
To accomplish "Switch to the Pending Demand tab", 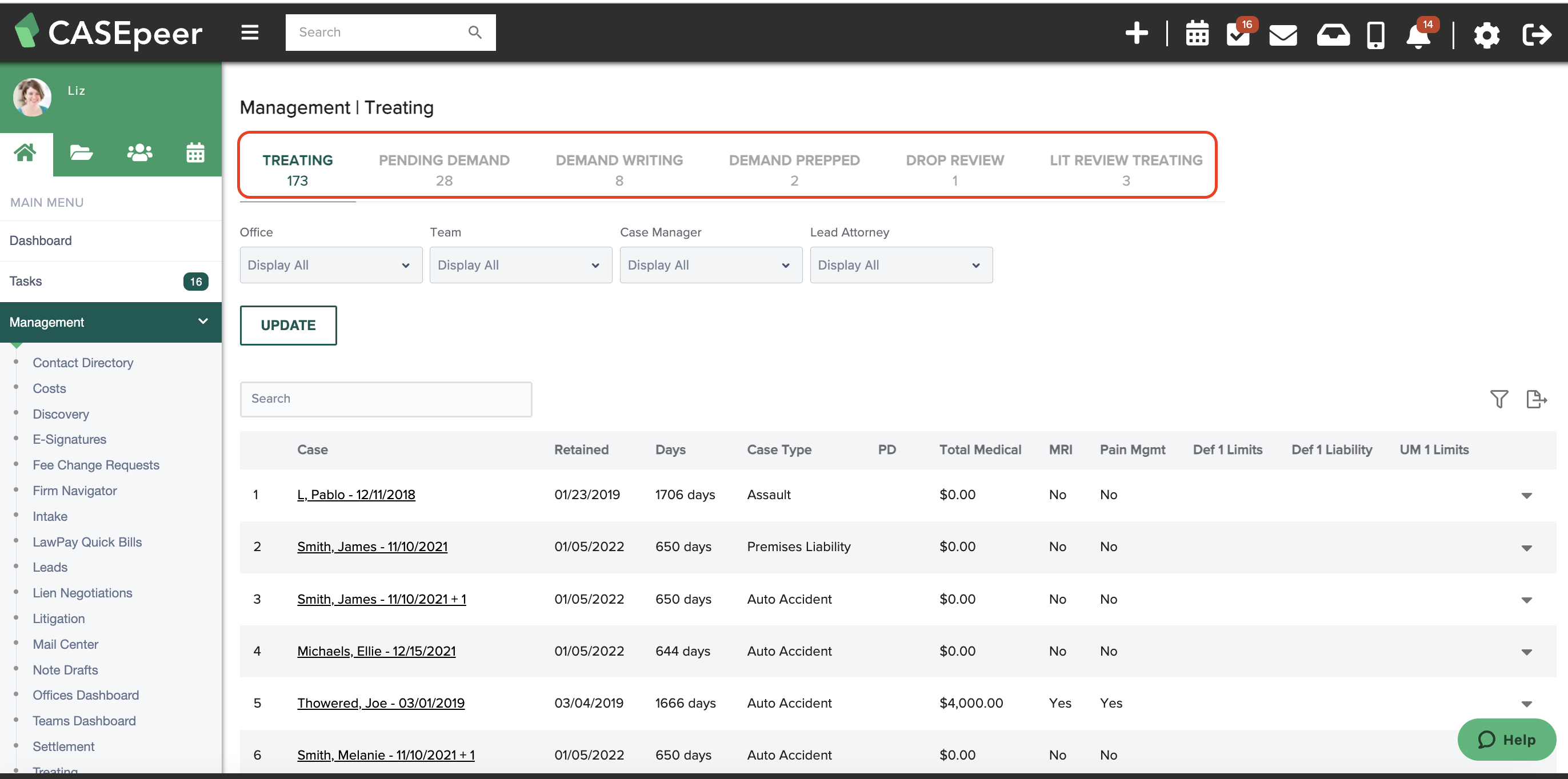I will click(444, 170).
